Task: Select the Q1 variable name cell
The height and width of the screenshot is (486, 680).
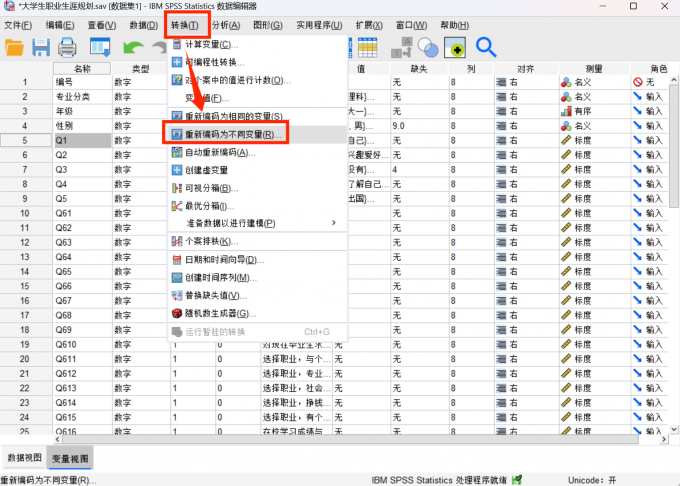Action: coord(82,141)
